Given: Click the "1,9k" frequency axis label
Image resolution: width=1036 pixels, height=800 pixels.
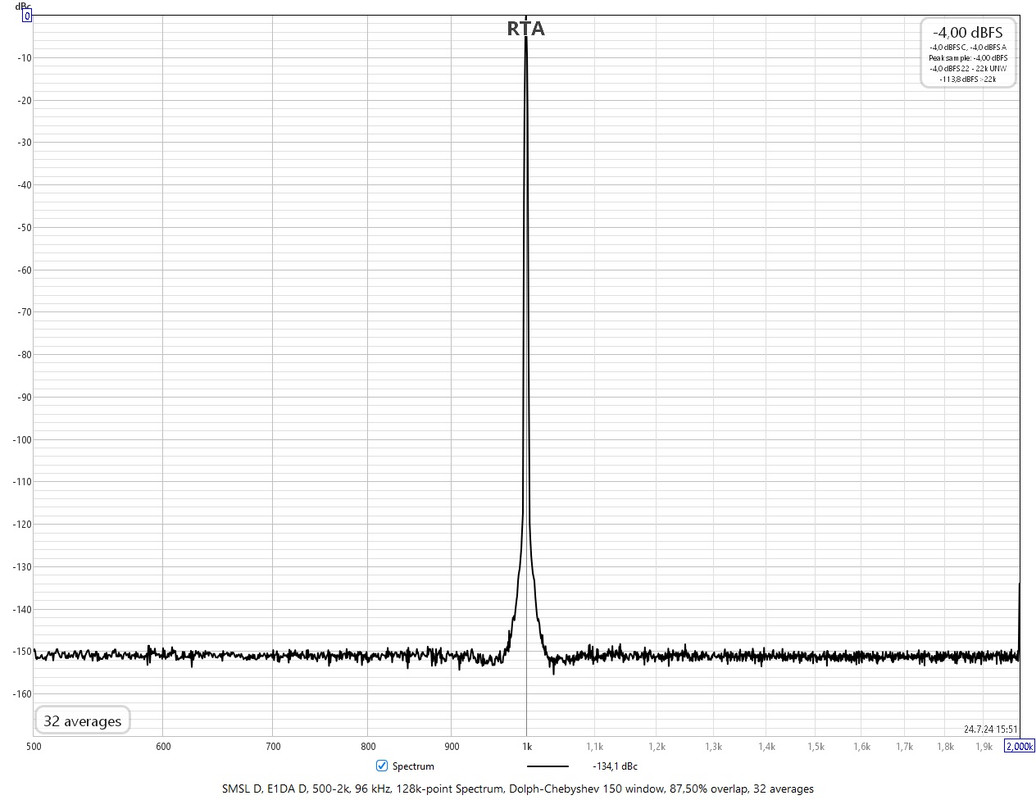Looking at the screenshot, I should pos(984,746).
